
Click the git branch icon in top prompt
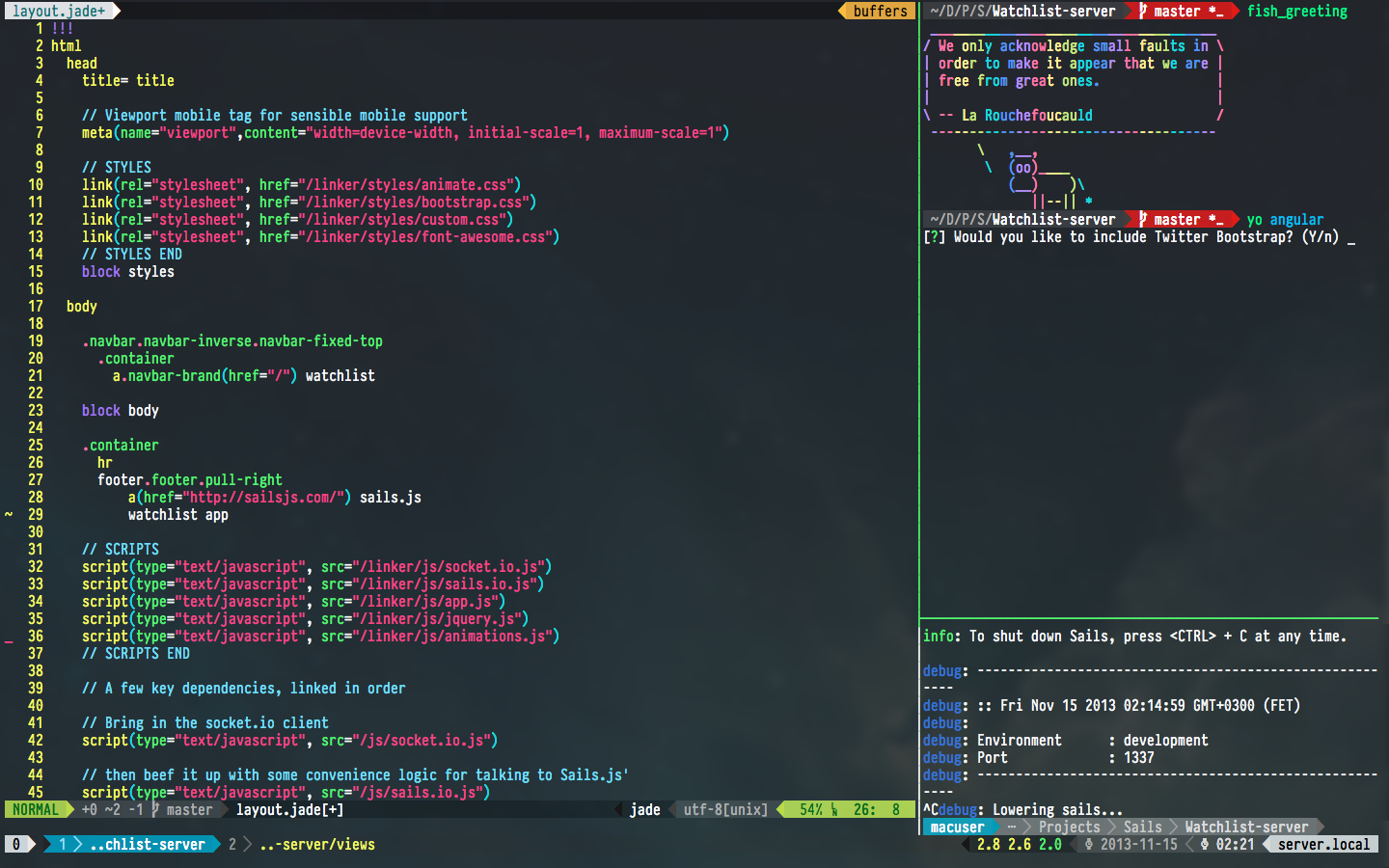(1143, 11)
